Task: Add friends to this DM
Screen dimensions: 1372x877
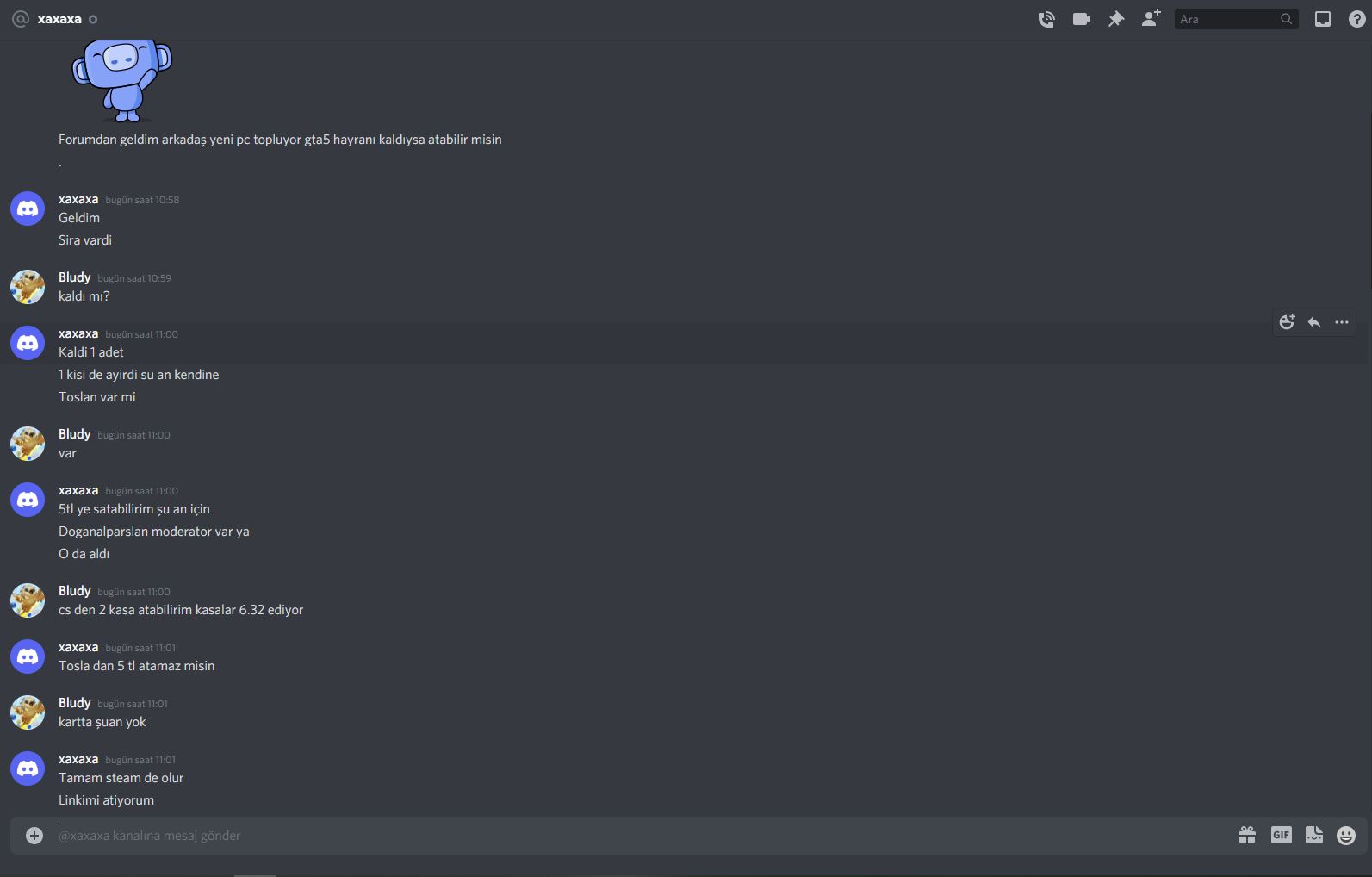Action: pyautogui.click(x=1151, y=18)
